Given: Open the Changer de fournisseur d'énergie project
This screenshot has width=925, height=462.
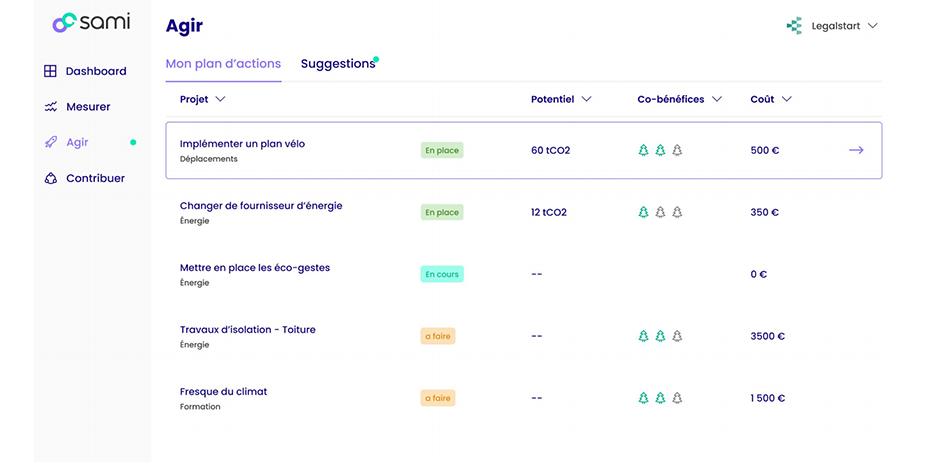Looking at the screenshot, I should click(x=261, y=206).
